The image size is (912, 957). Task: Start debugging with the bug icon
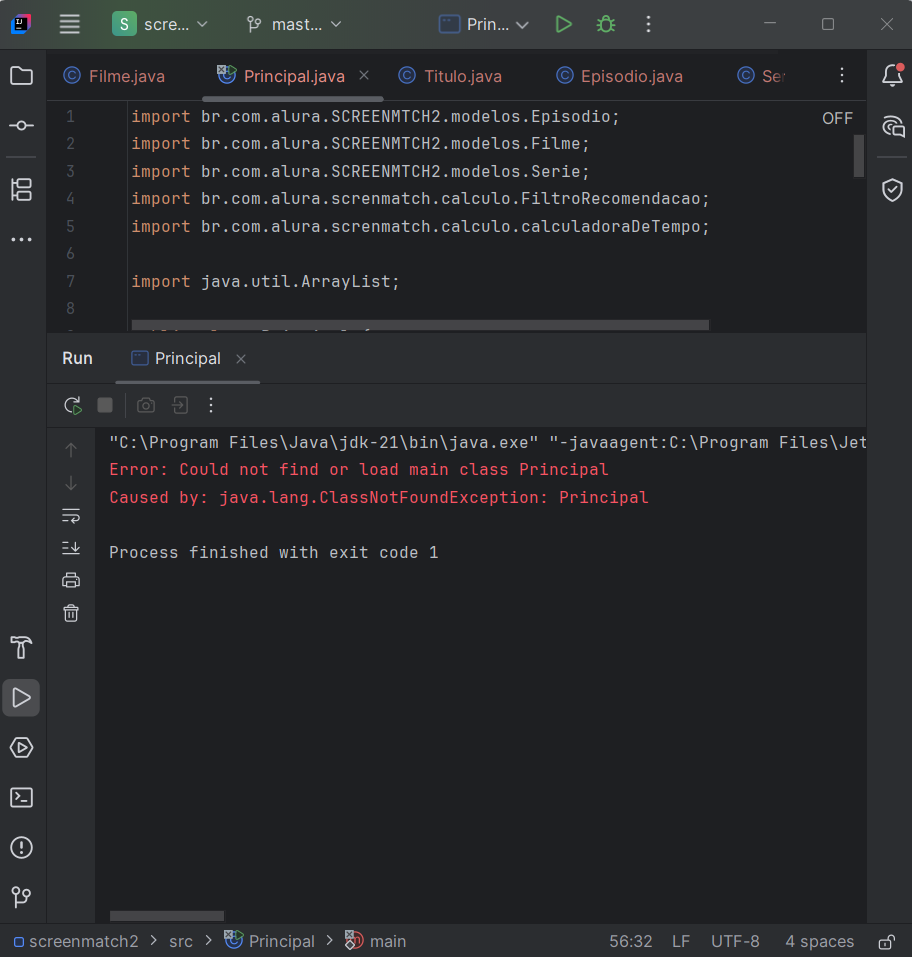point(606,24)
